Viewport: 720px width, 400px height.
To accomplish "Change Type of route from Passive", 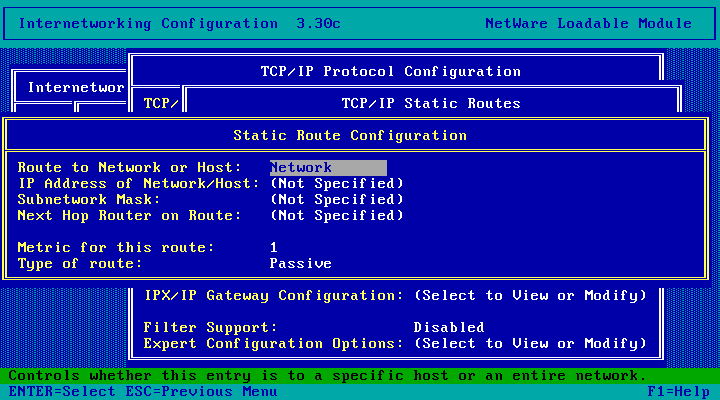I will click(x=301, y=264).
